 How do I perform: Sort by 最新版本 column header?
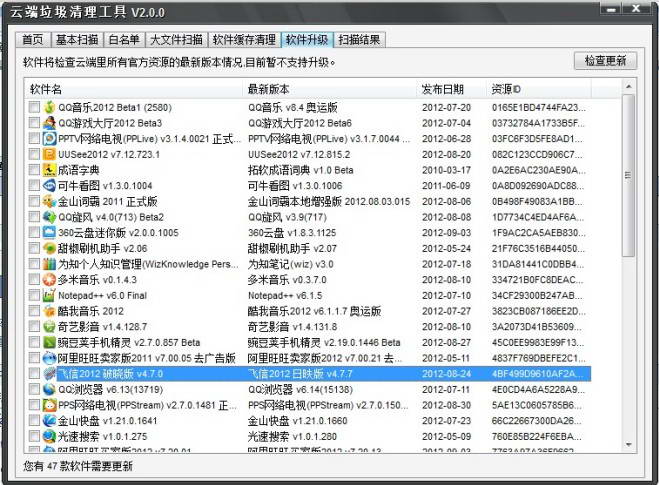pyautogui.click(x=329, y=89)
